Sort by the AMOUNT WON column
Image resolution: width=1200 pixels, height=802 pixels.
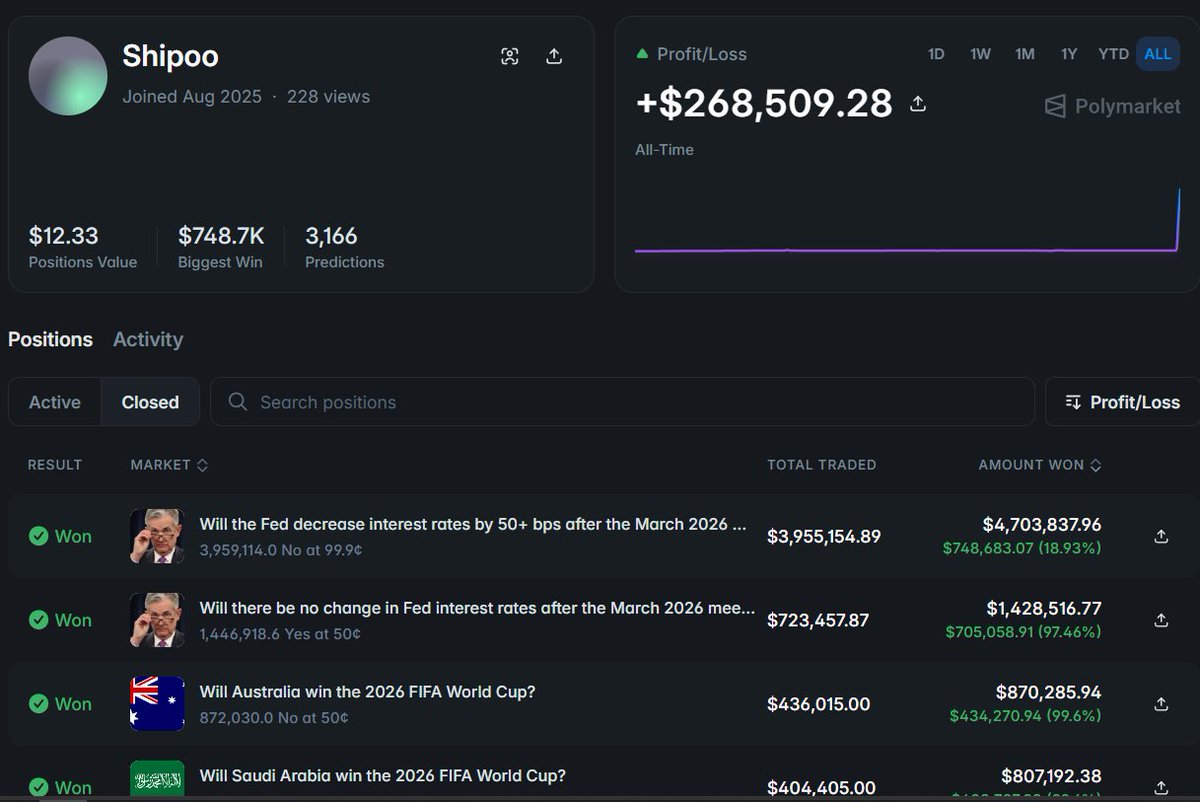coord(1040,465)
